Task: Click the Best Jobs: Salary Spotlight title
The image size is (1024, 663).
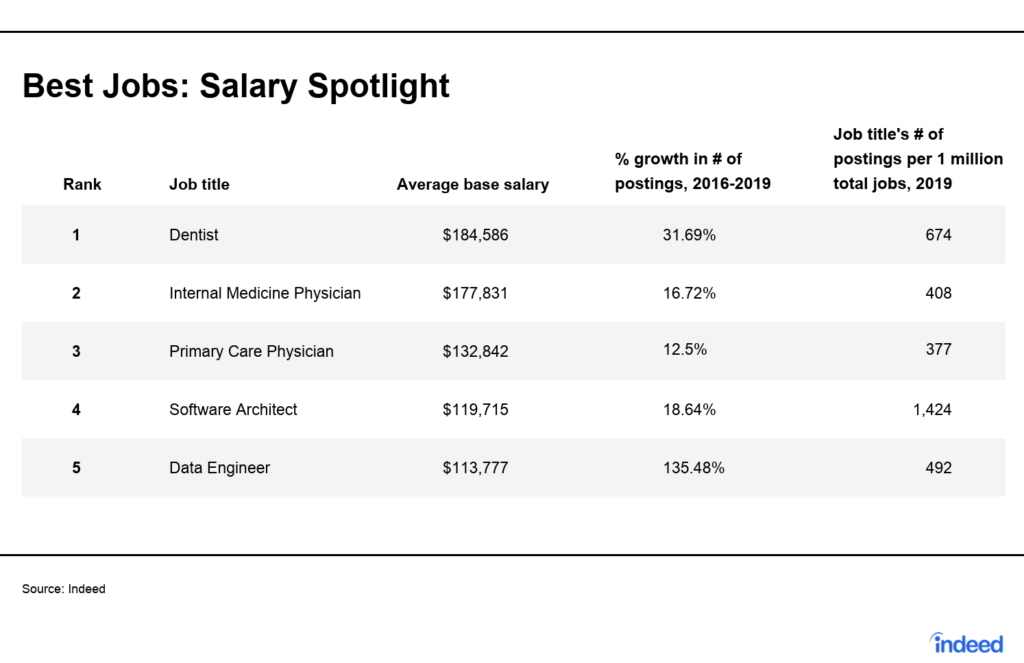Action: 236,86
